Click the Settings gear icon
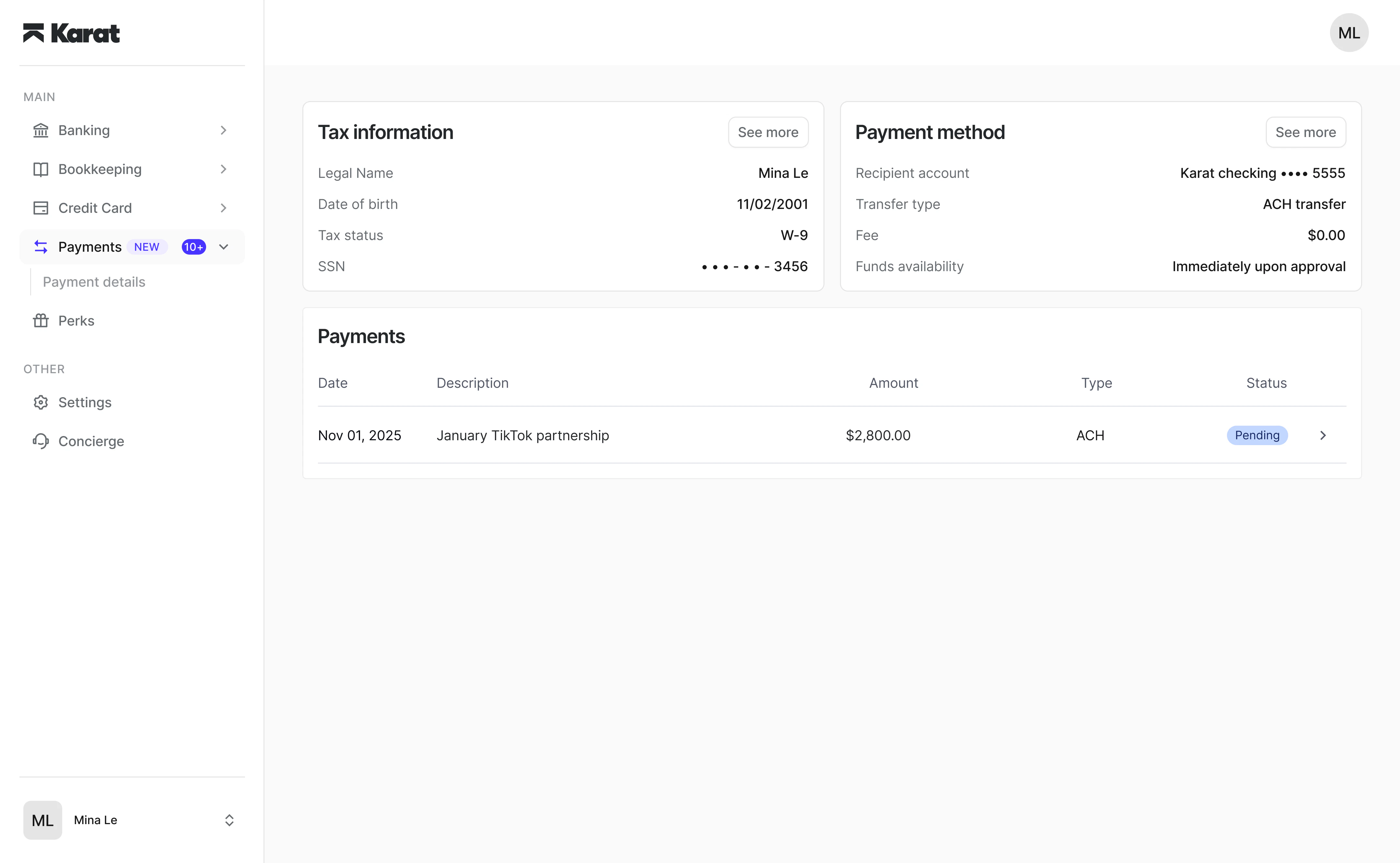Screen dimensions: 1400x863 pos(41,402)
